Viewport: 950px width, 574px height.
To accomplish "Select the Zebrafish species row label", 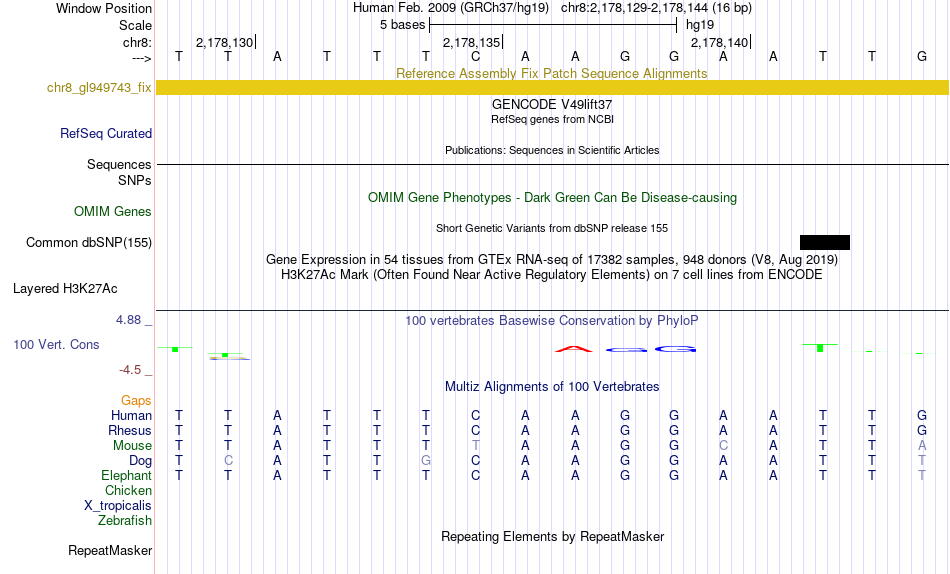I will pos(125,521).
